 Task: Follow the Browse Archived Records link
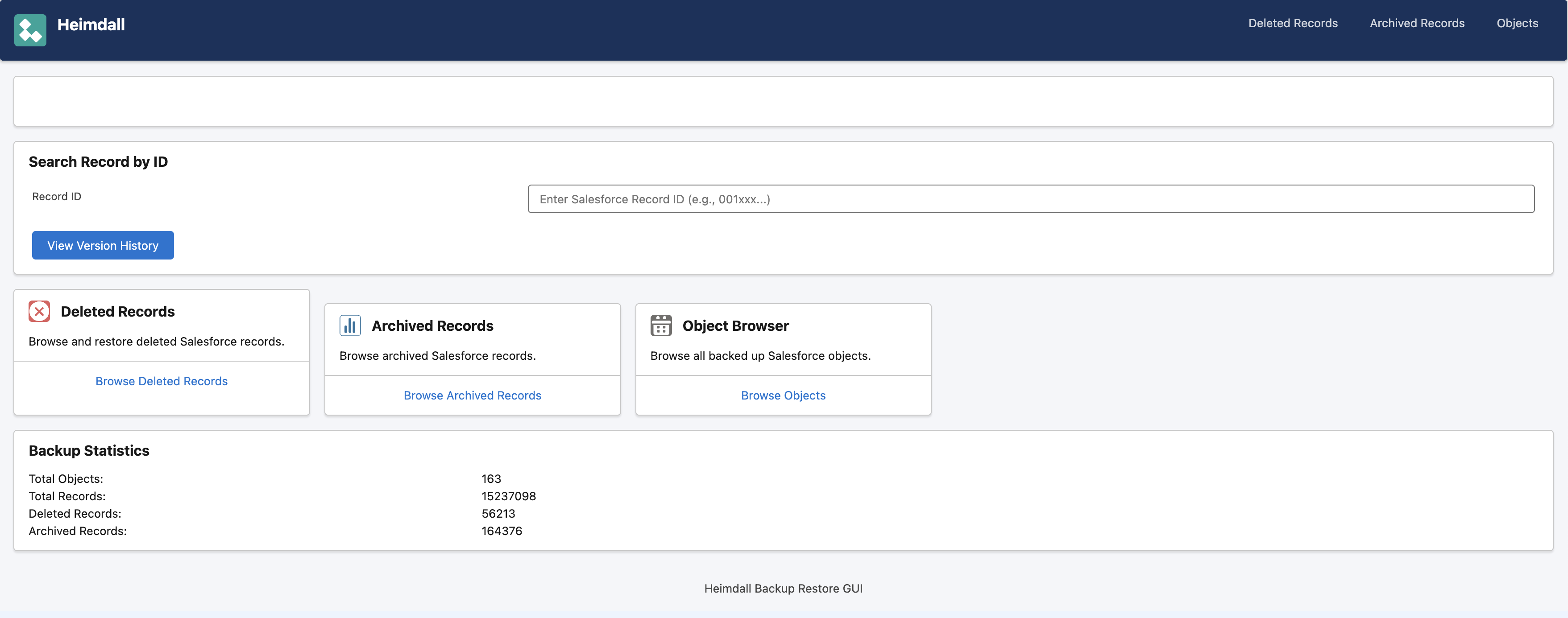point(472,396)
